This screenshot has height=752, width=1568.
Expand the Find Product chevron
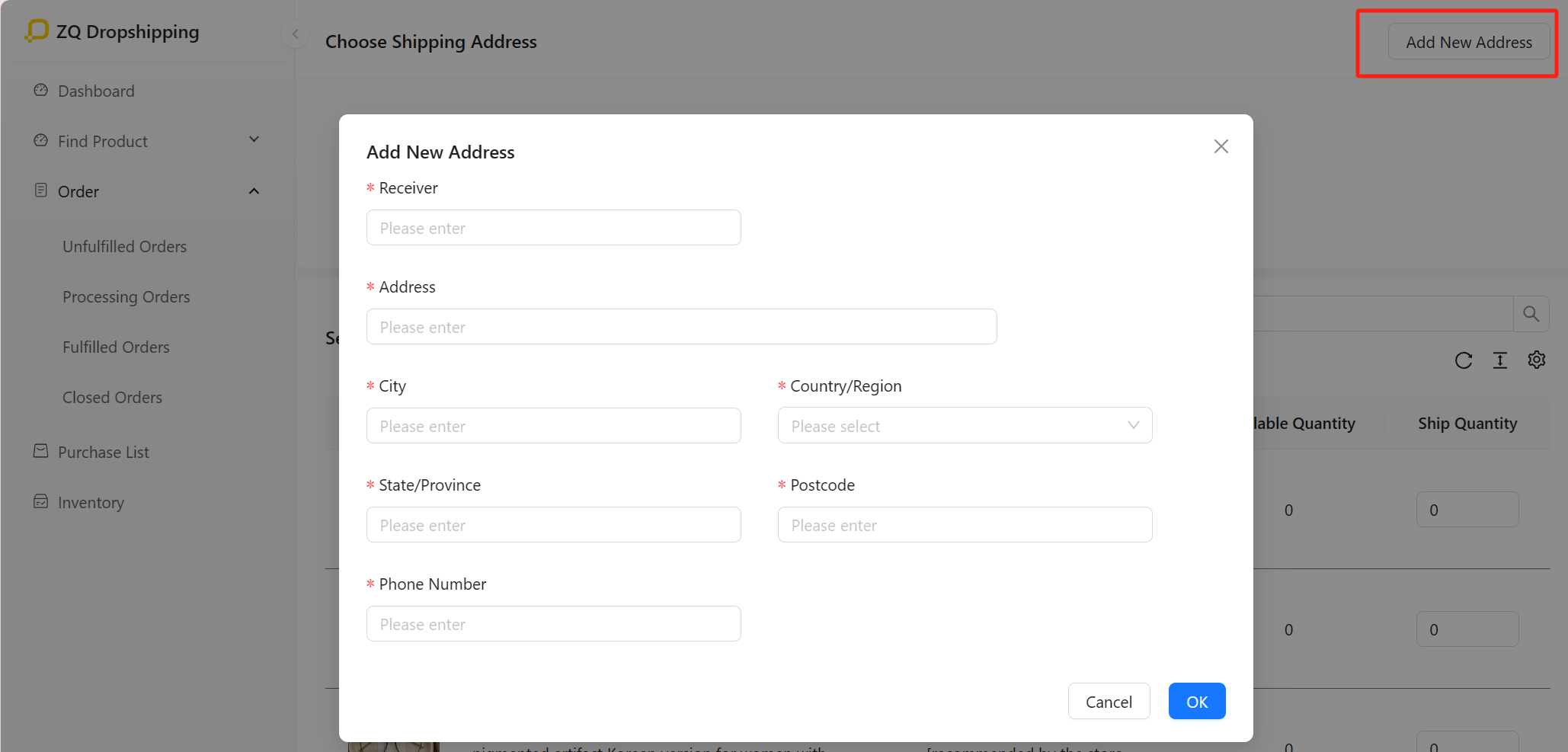coord(254,139)
